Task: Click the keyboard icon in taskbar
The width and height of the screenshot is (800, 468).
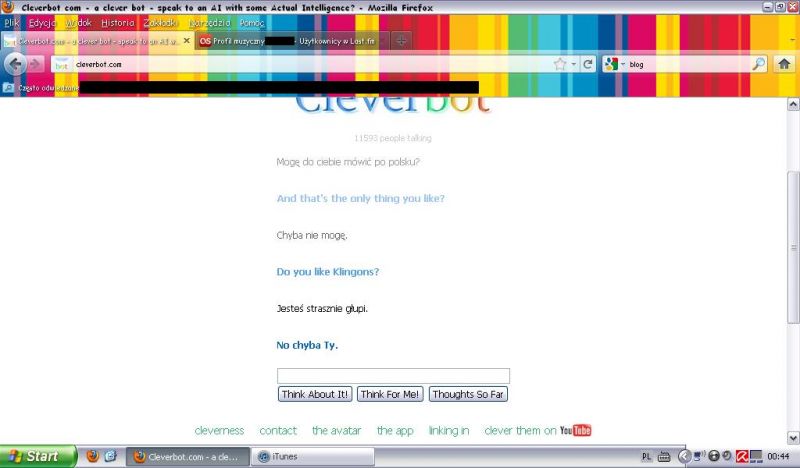Action: pos(664,457)
